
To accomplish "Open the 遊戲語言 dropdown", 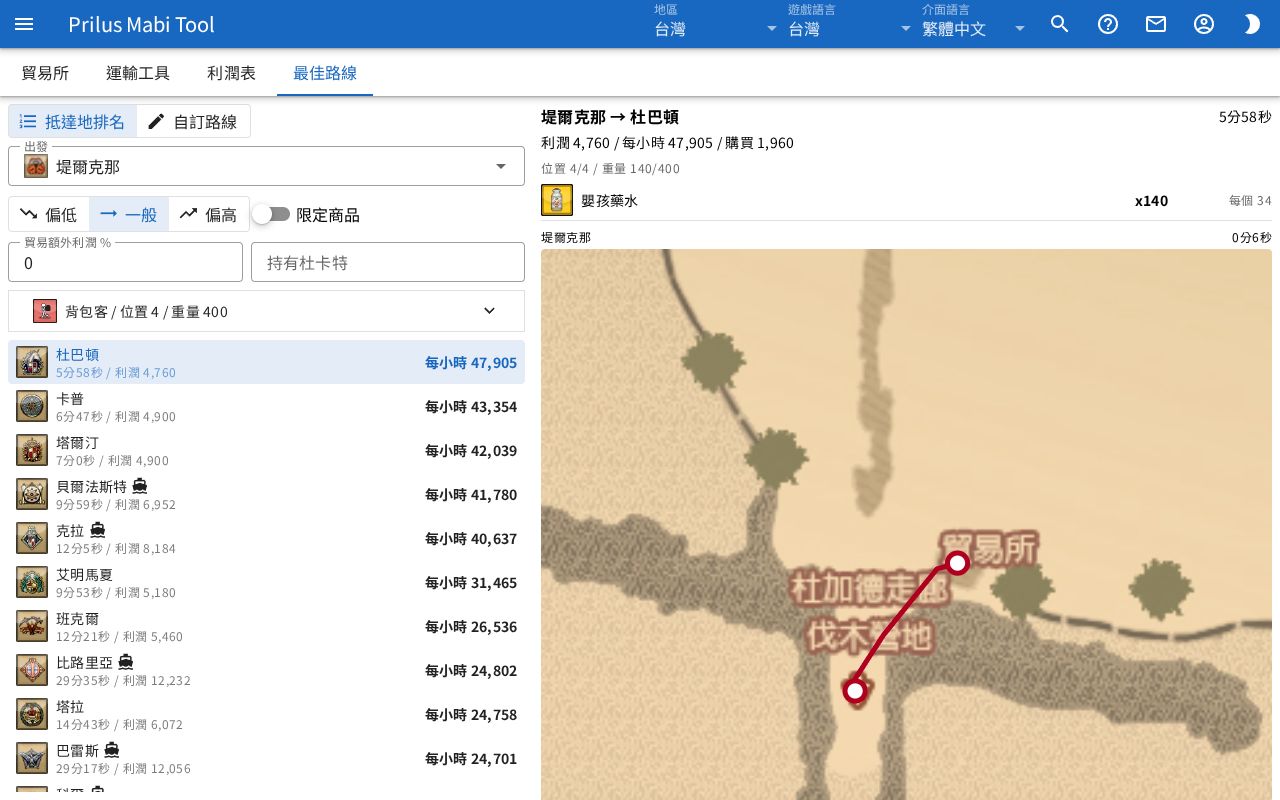I will tap(850, 24).
